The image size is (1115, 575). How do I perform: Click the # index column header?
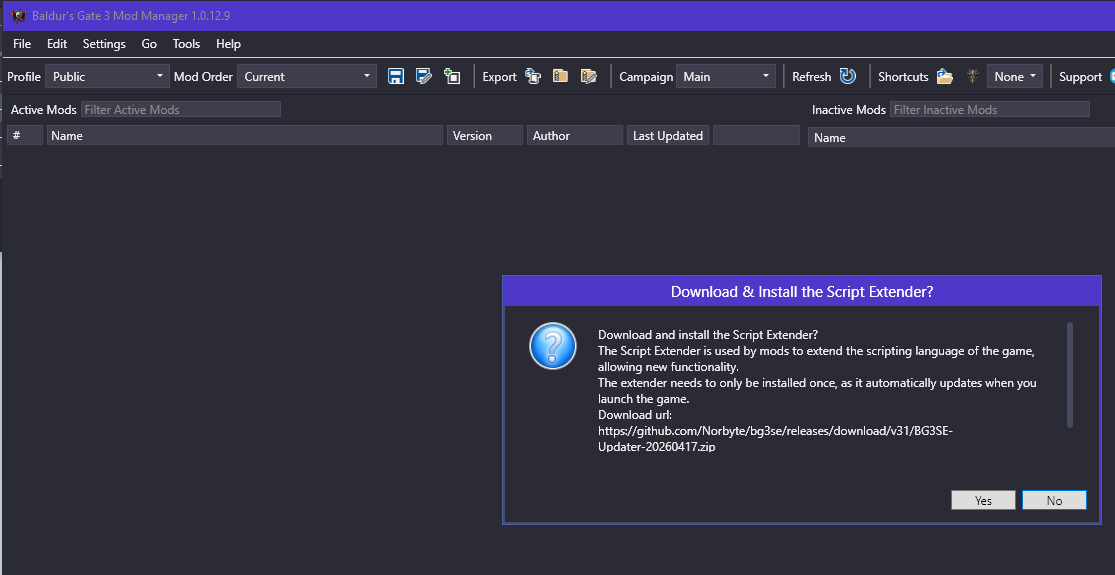point(25,135)
